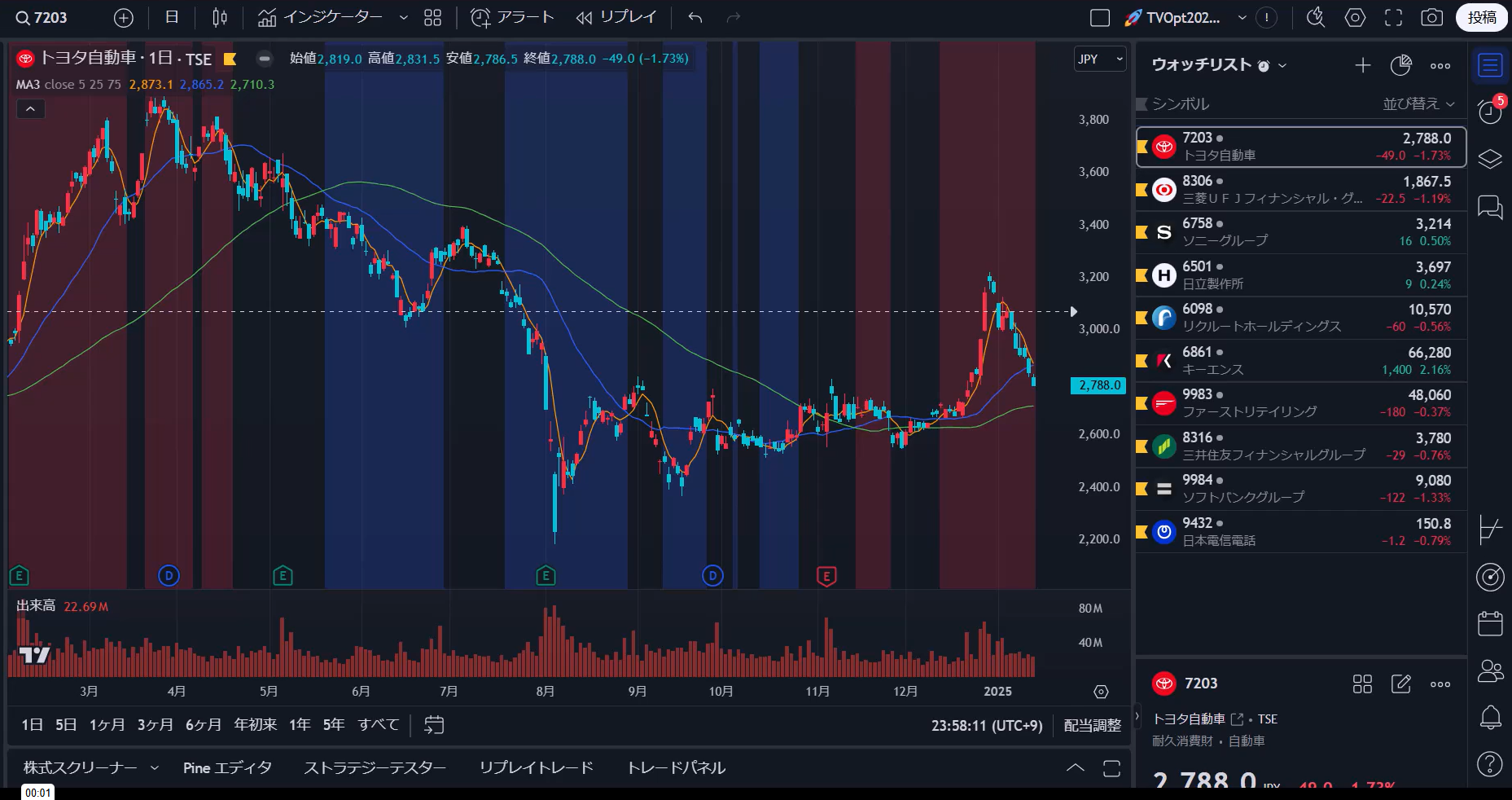Enter fullscreen chart mode
This screenshot has width=1512, height=800.
pos(1394,18)
